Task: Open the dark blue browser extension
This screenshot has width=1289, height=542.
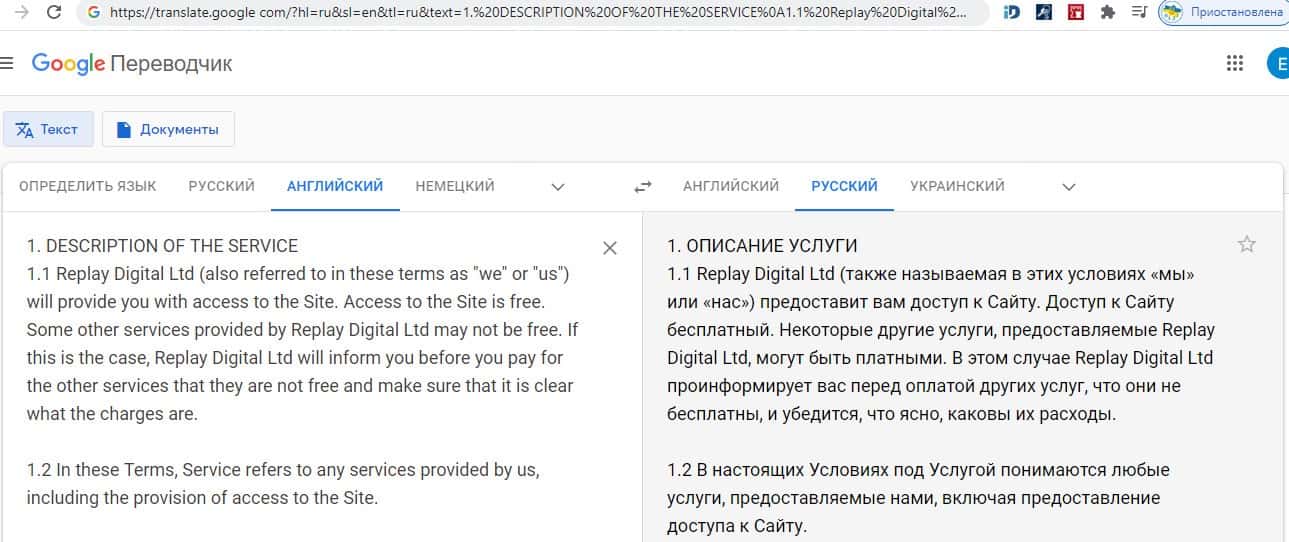Action: (1043, 14)
